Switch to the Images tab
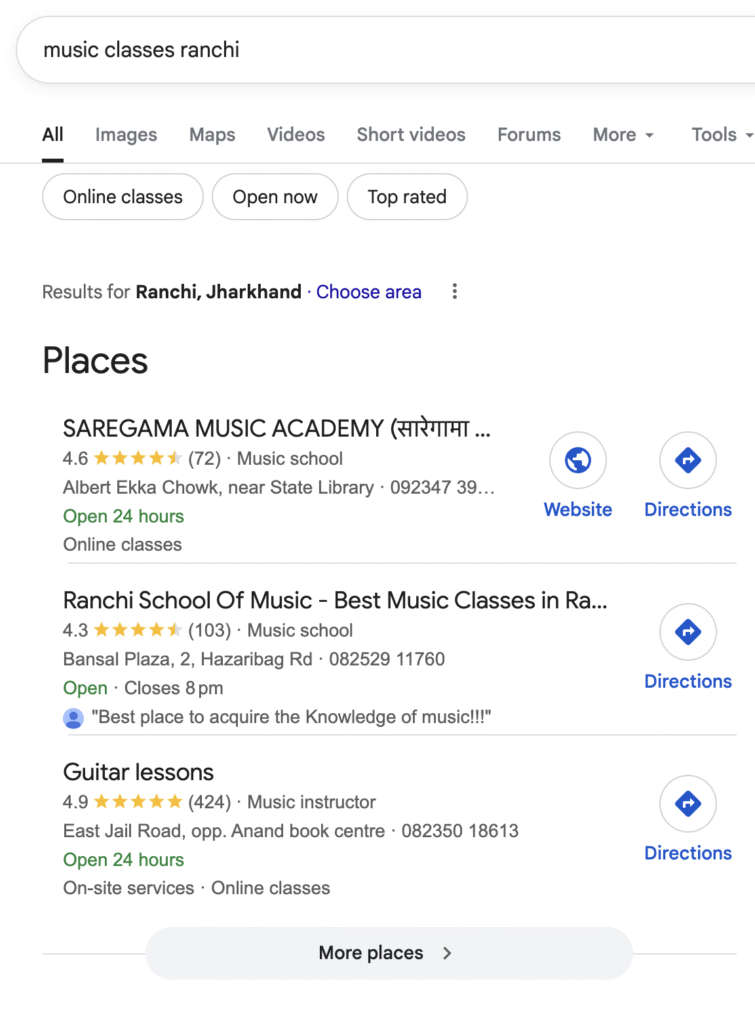Viewport: 755px width, 1024px height. [x=126, y=135]
